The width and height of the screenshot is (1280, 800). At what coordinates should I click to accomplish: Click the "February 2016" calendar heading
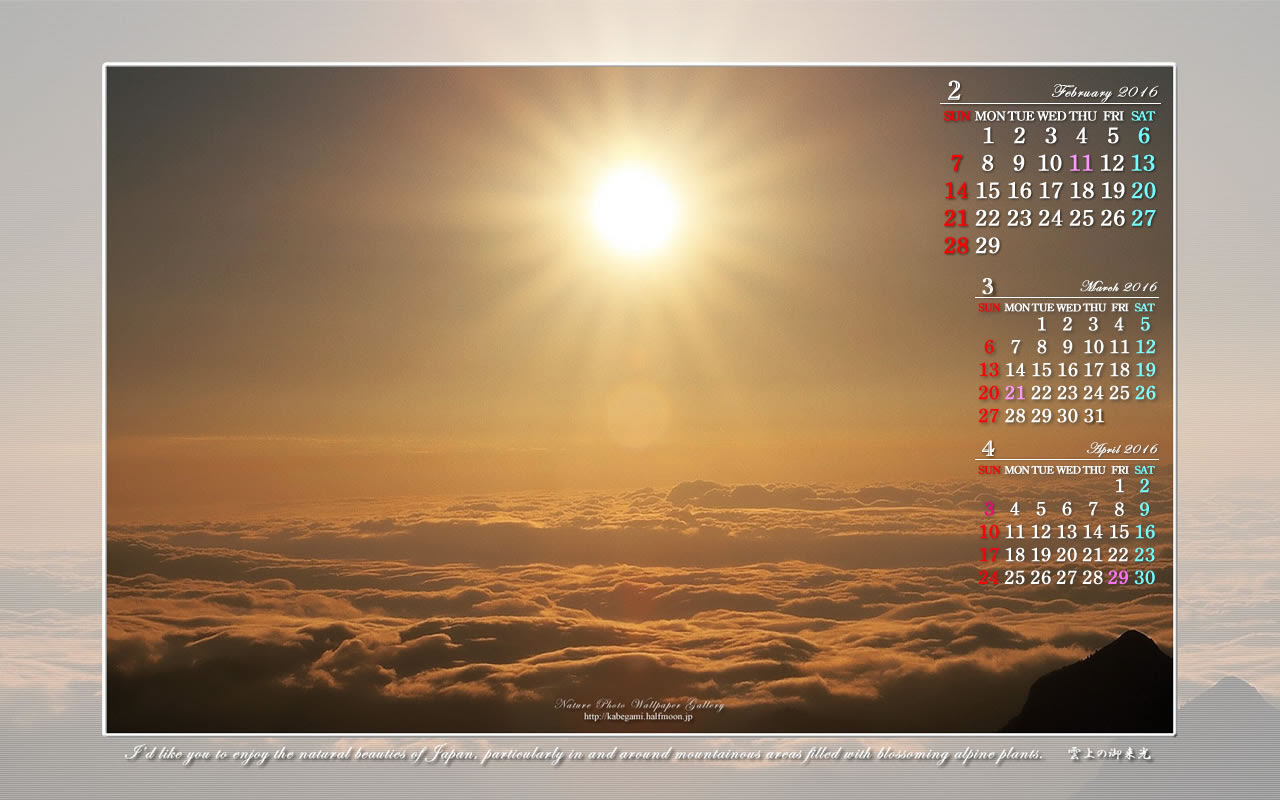point(1104,92)
